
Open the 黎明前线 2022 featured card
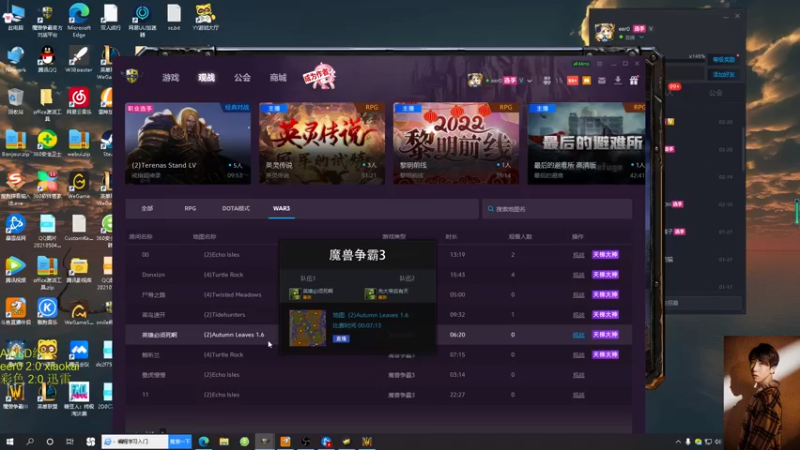coord(456,143)
